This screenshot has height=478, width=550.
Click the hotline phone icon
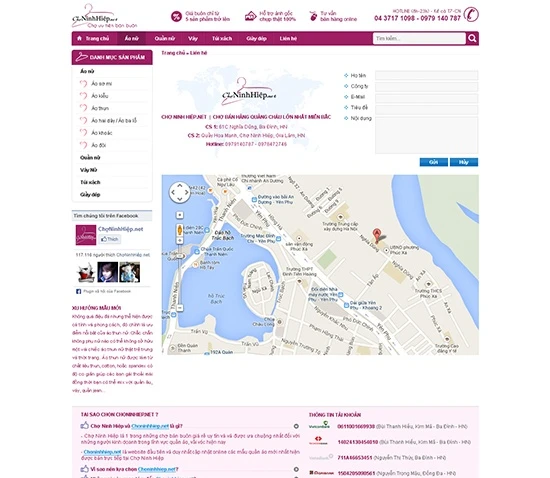pyautogui.click(x=471, y=14)
